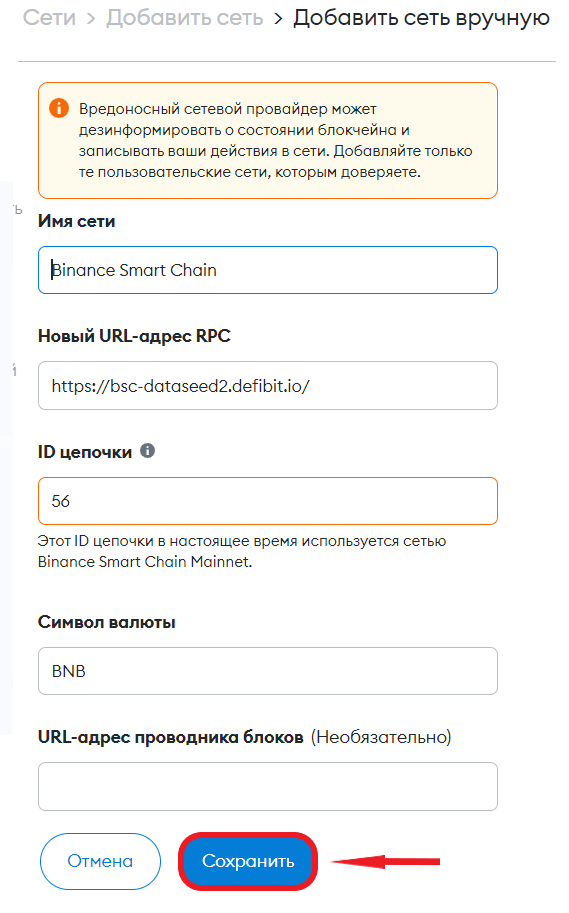Click the Символ валюты label
The height and width of the screenshot is (913, 569).
(107, 622)
